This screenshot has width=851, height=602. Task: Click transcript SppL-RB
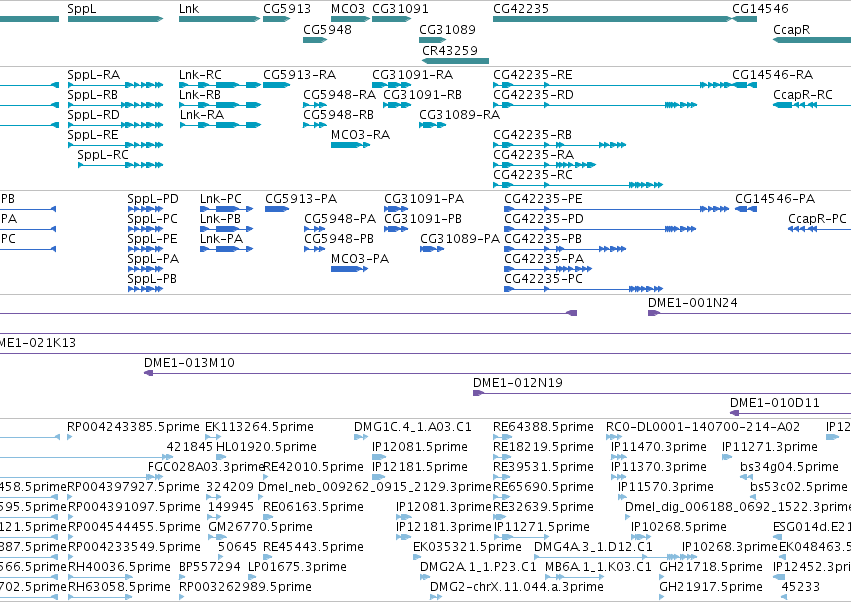[115, 105]
